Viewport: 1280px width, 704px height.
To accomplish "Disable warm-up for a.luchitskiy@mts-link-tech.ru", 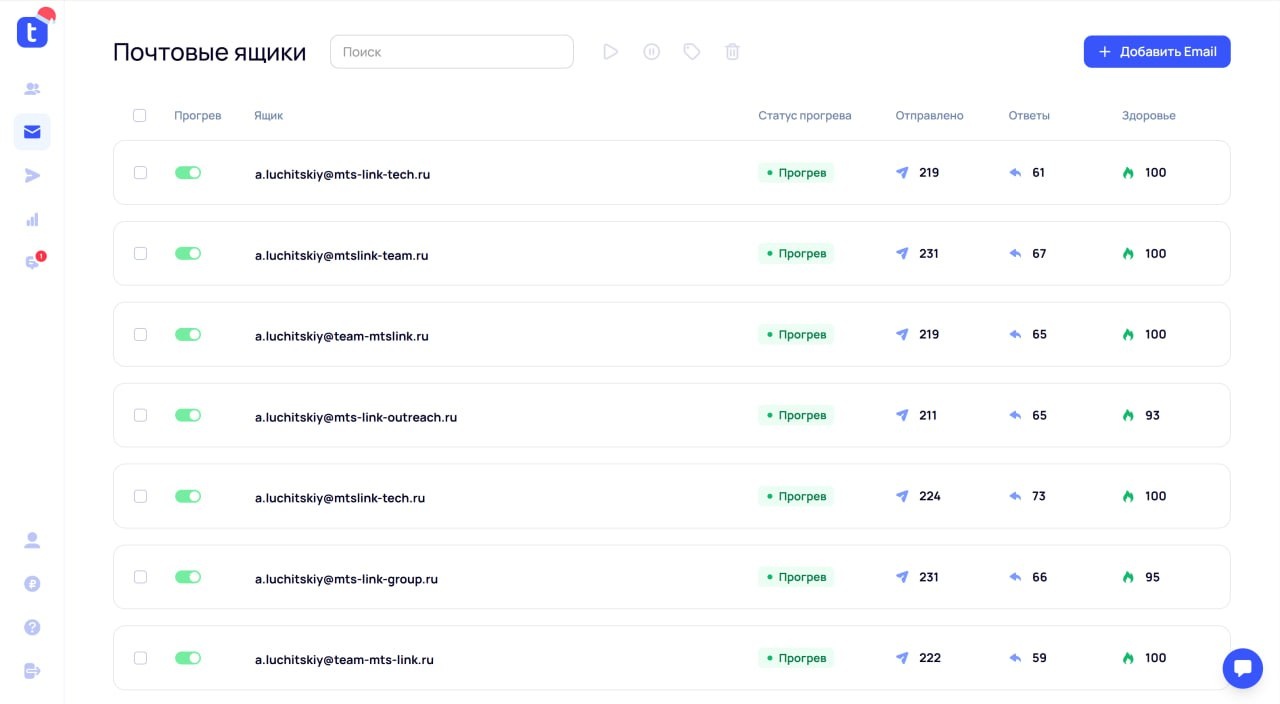I will [188, 173].
